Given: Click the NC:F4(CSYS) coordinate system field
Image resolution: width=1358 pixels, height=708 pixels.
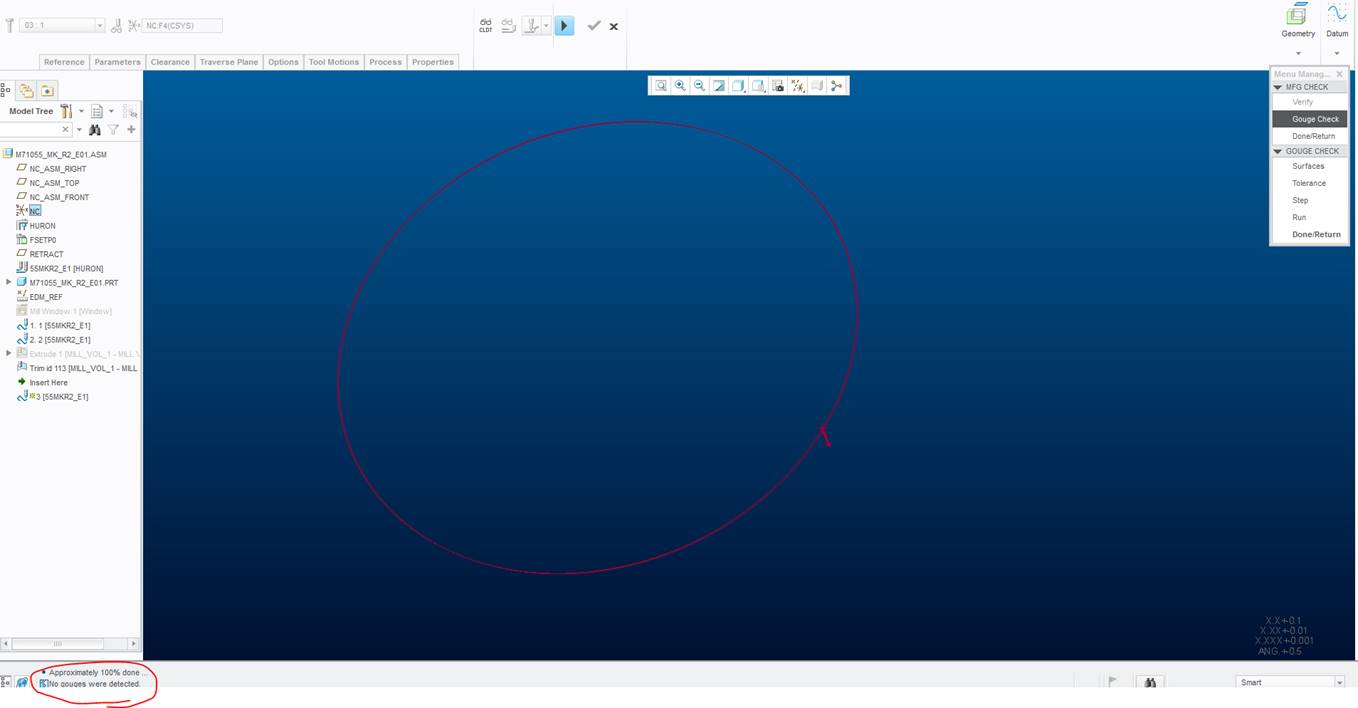Looking at the screenshot, I should click(183, 25).
